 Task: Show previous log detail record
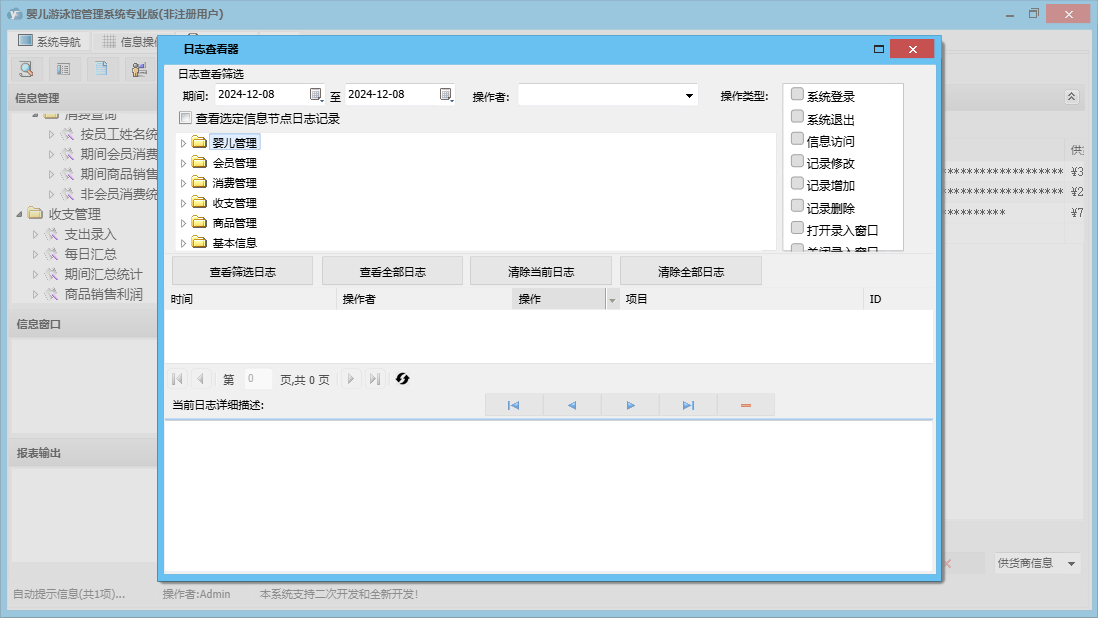(x=571, y=405)
